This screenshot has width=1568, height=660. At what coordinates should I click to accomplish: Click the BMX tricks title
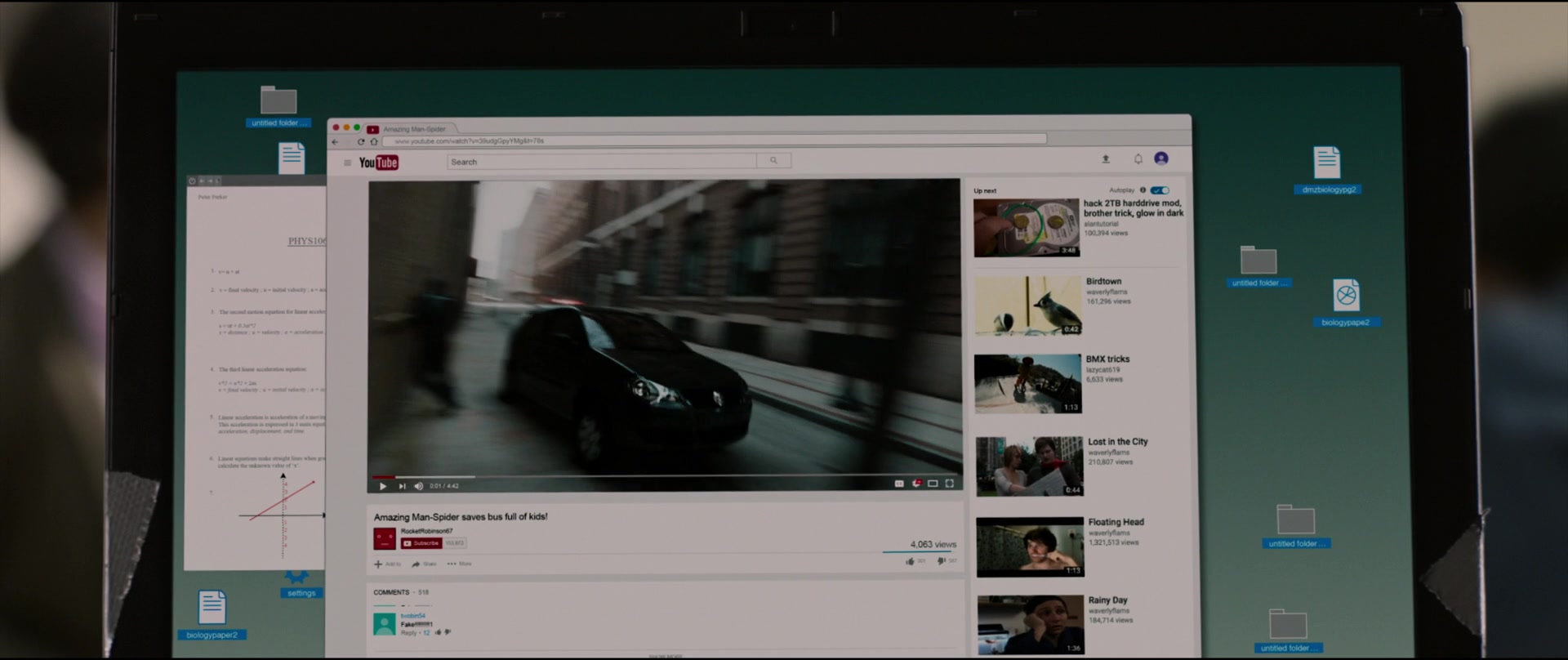point(1107,359)
